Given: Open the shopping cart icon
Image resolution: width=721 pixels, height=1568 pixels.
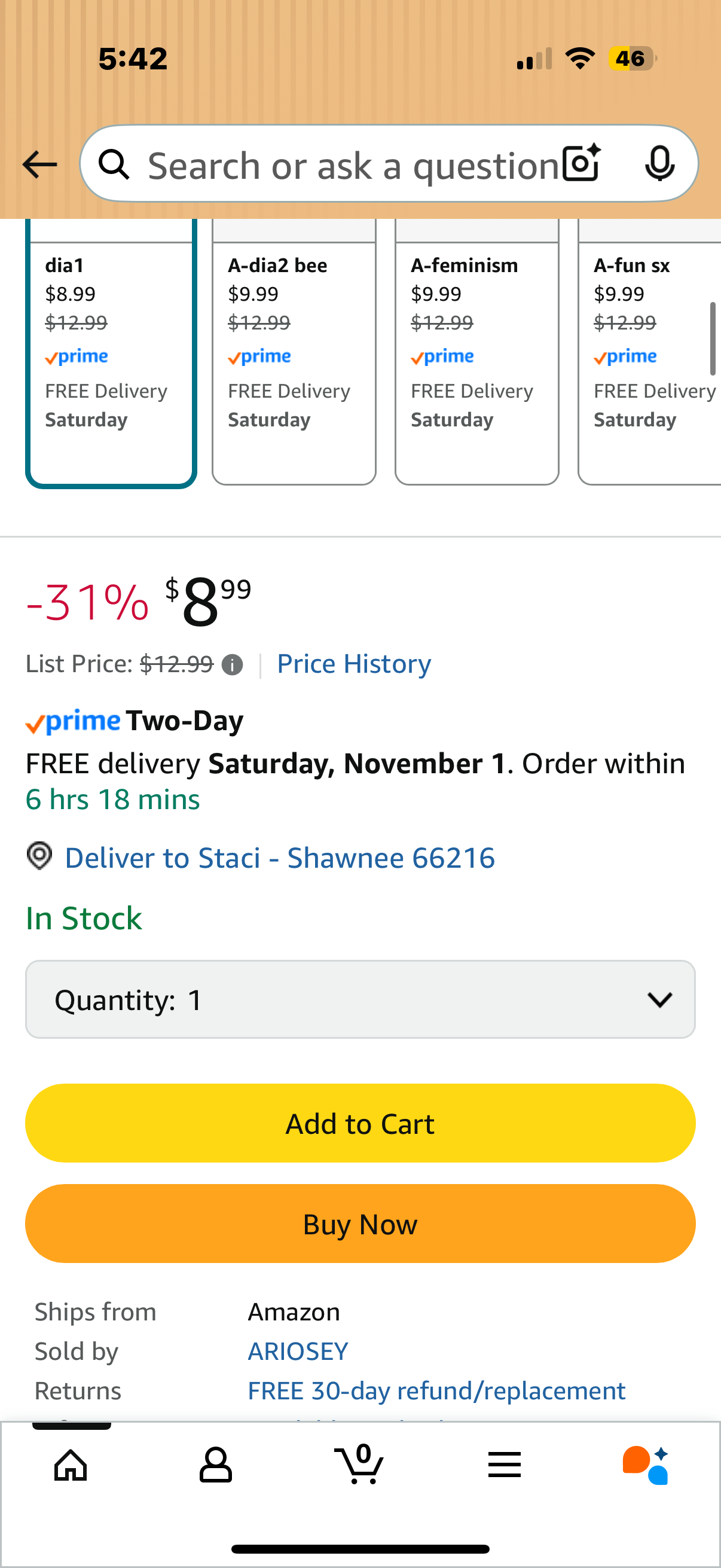Looking at the screenshot, I should 359,1465.
